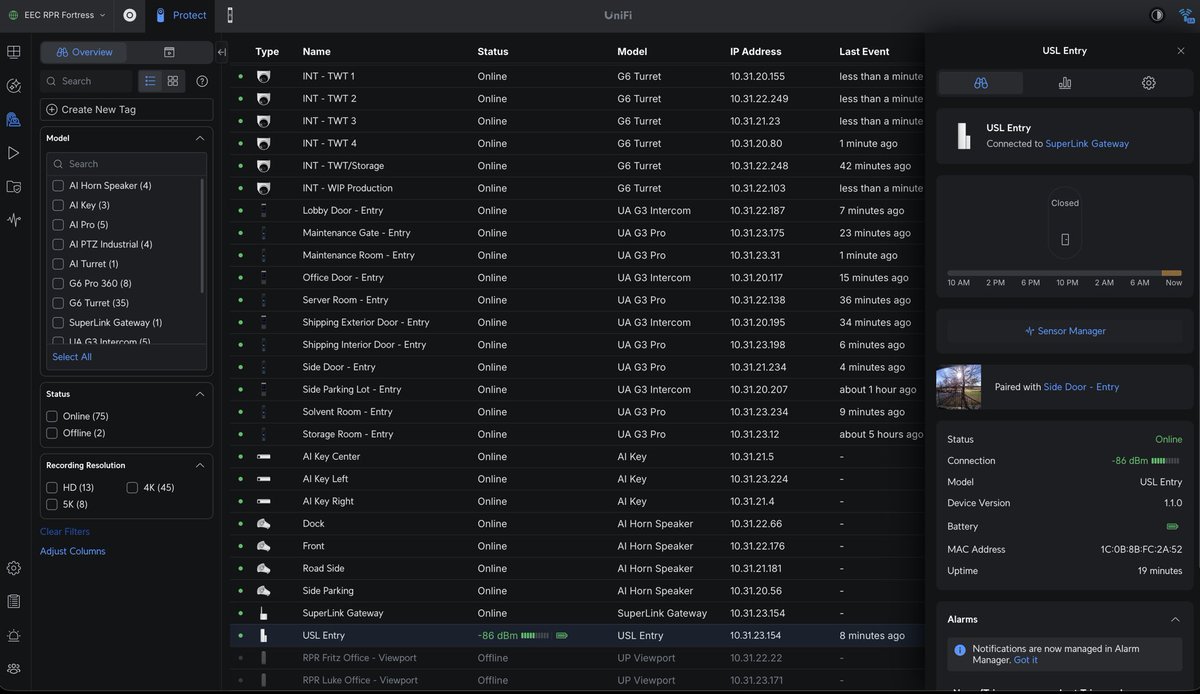
Task: Click the Clear Filters link
Action: coord(65,532)
